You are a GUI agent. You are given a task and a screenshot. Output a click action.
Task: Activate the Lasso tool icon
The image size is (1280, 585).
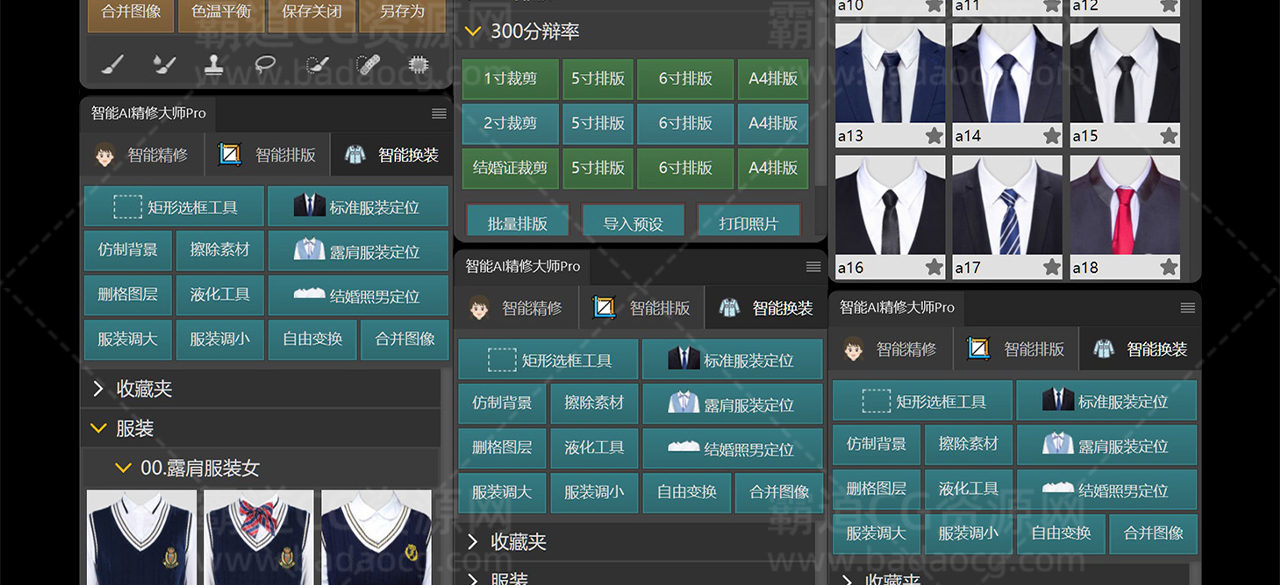coord(265,65)
